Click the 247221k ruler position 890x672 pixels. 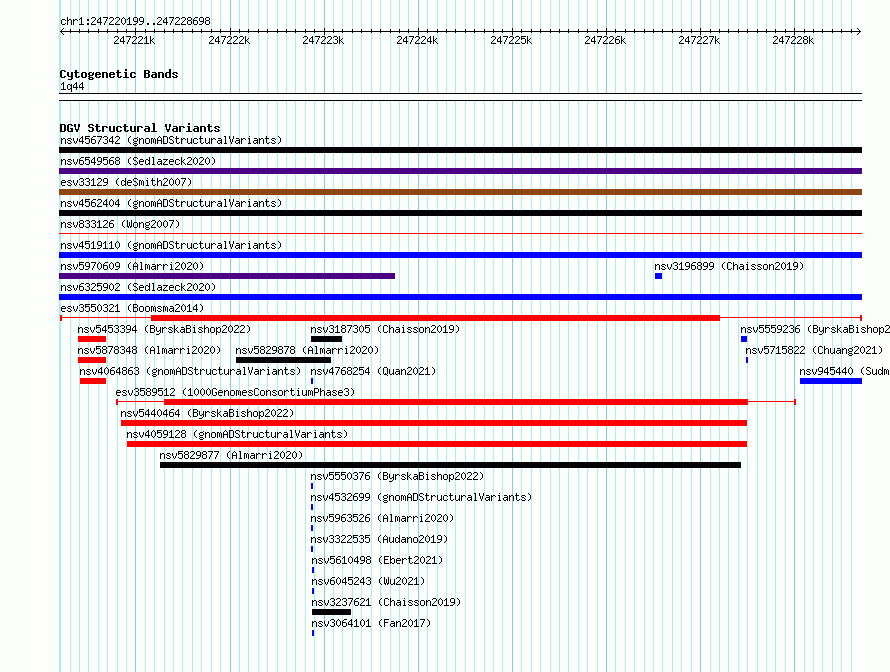click(x=135, y=40)
